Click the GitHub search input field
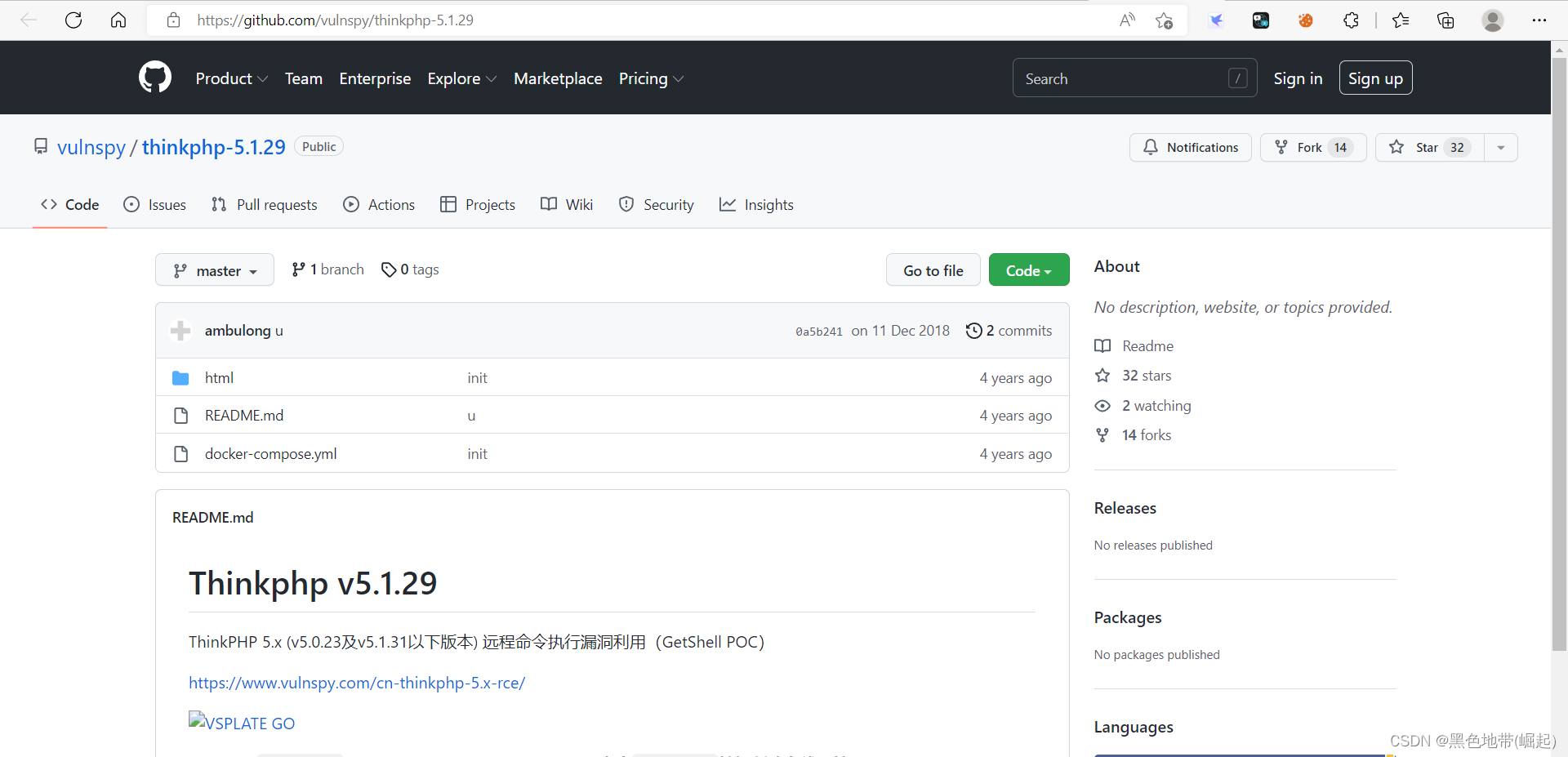 click(1127, 78)
